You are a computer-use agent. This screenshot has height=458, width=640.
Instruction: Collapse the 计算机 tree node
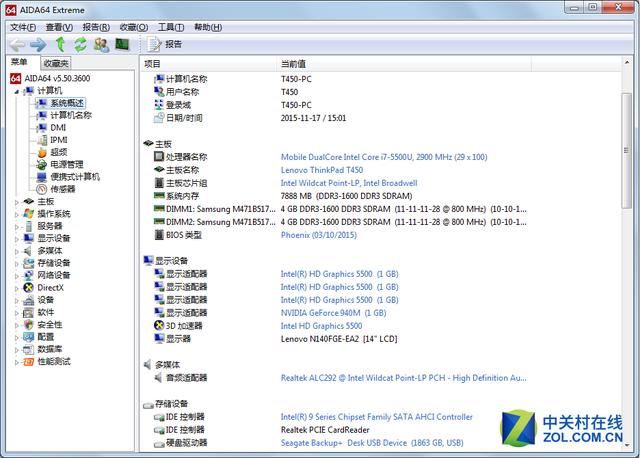[x=17, y=91]
